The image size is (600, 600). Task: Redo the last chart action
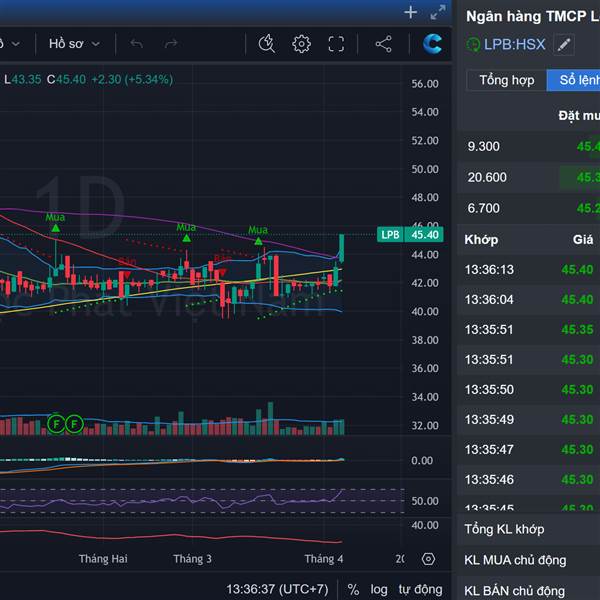pyautogui.click(x=171, y=44)
